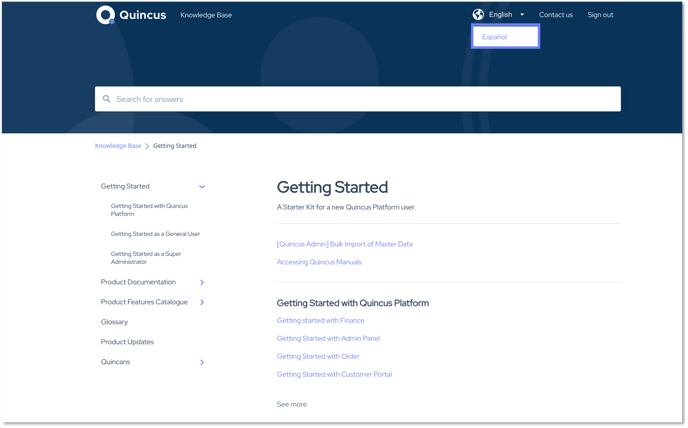Viewport: 688px width, 428px height.
Task: Click the Getting Started page title
Action: [332, 187]
